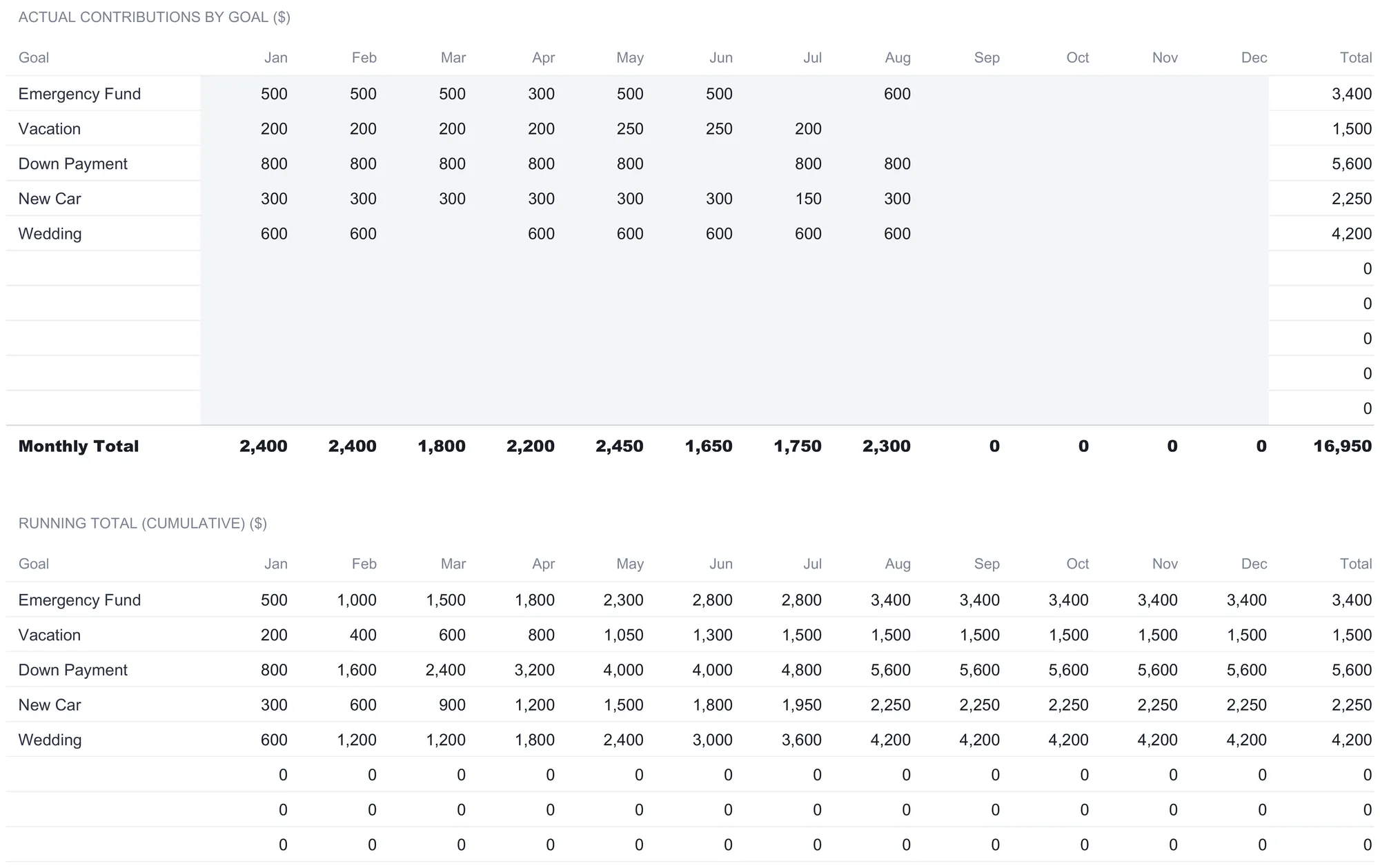Click New Car goal in Actual Contributions table
Screen dimensions: 1380x868
coord(50,199)
